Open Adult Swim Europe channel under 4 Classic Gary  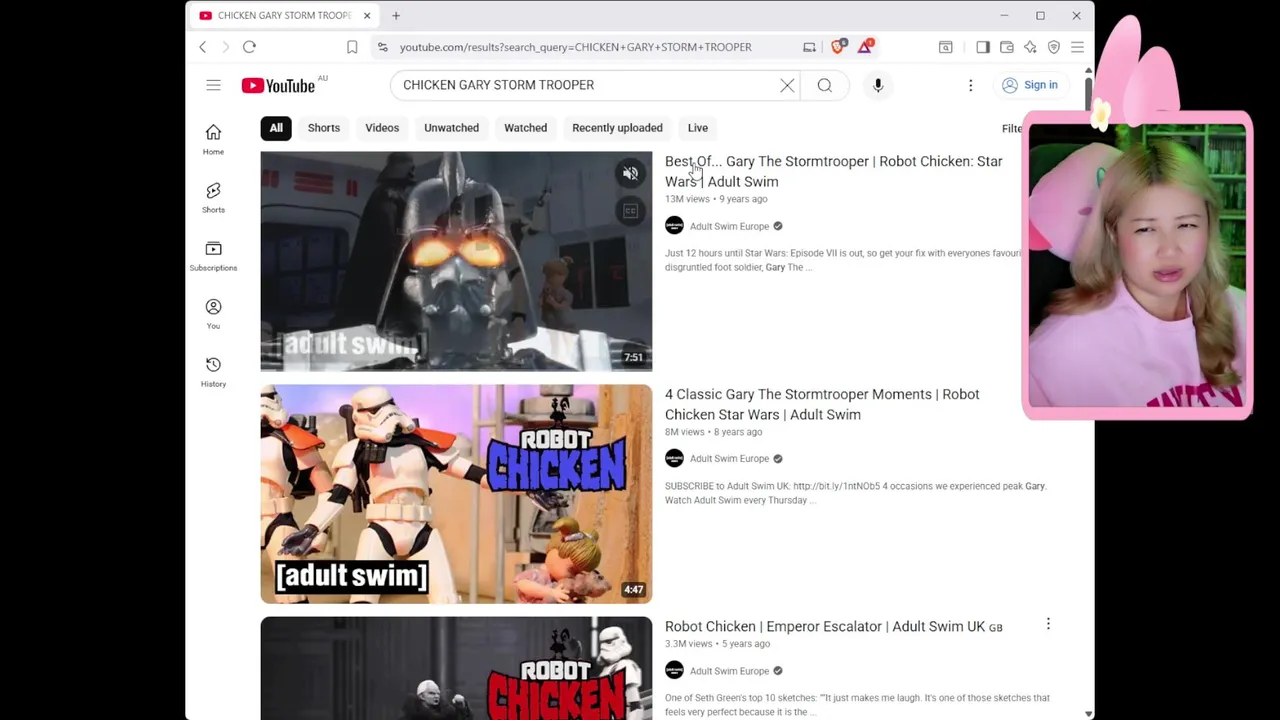[729, 458]
